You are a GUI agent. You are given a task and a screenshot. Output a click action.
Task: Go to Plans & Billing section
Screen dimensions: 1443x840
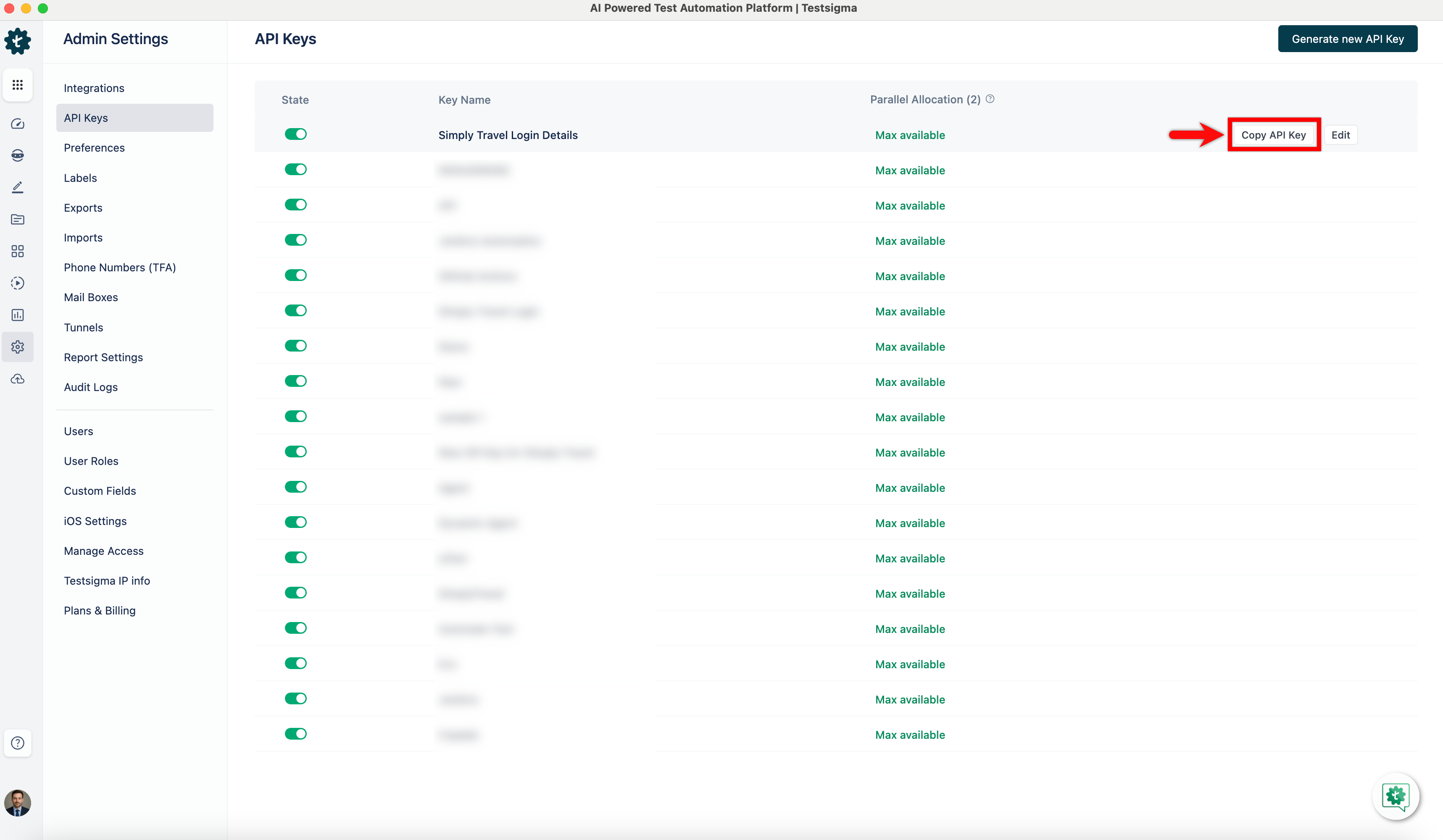pyautogui.click(x=100, y=611)
